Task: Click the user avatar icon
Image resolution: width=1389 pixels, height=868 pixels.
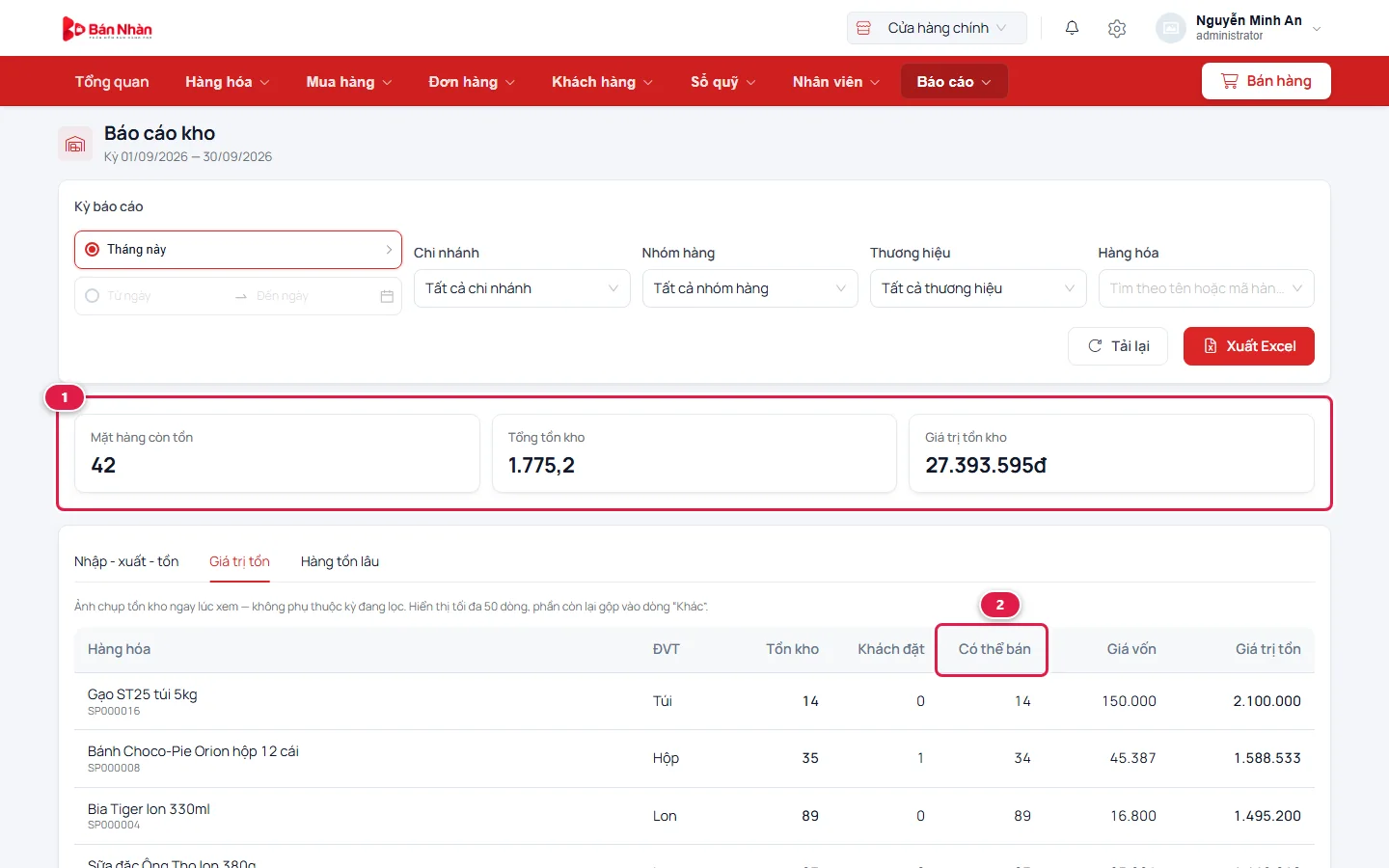Action: [1170, 28]
